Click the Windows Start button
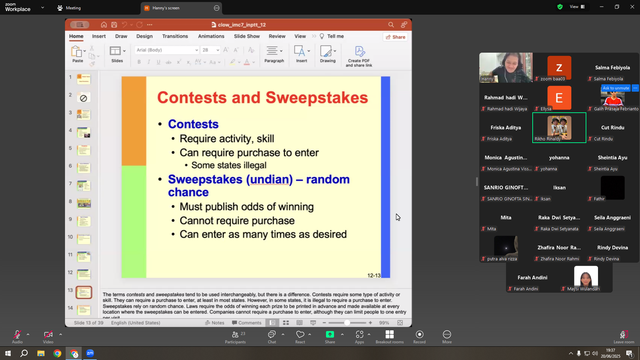The width and height of the screenshot is (640, 360). [x=7, y=353]
